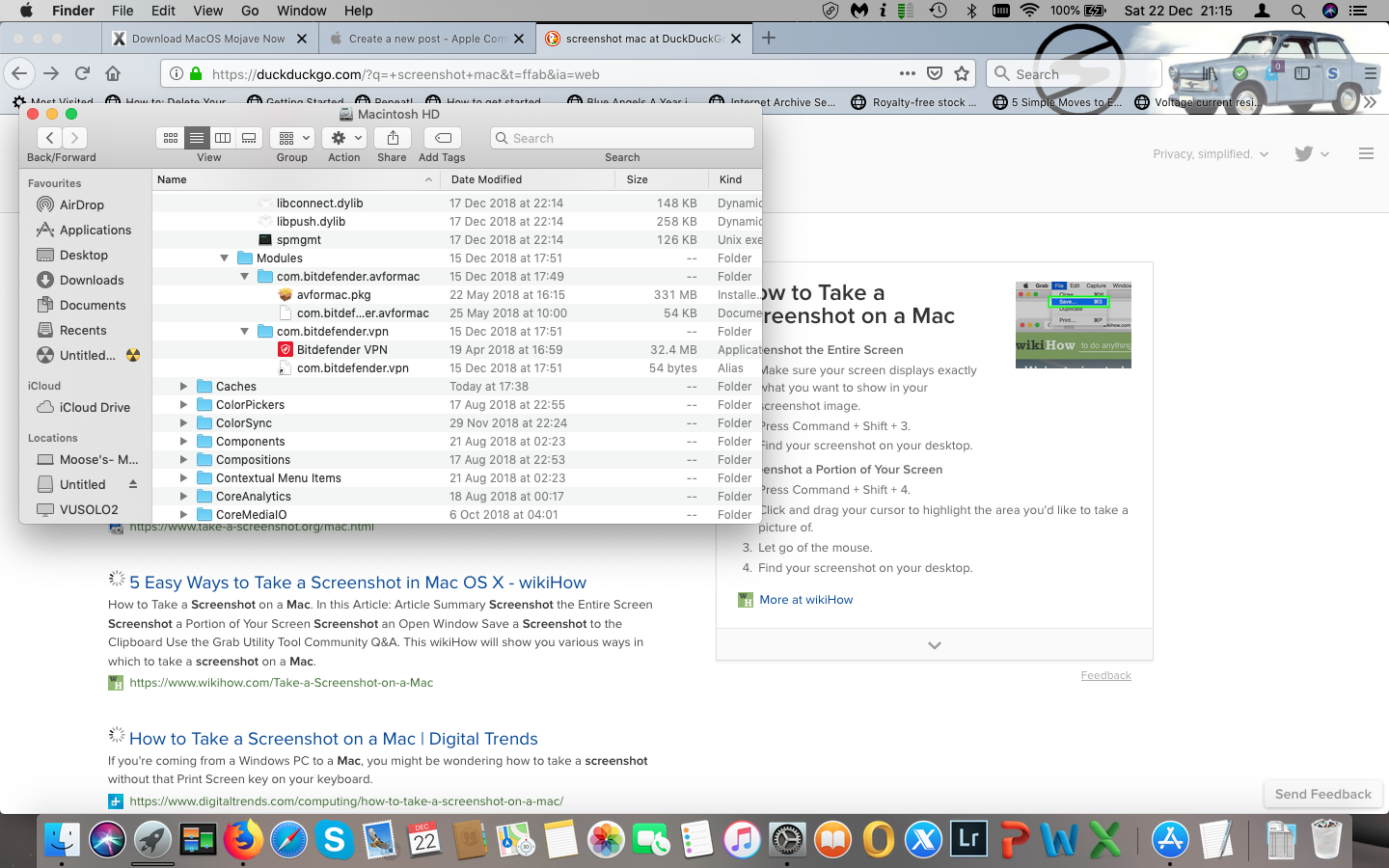Viewport: 1389px width, 868px height.
Task: Collapse the com.bitdefender.vpn folder
Action: click(244, 332)
